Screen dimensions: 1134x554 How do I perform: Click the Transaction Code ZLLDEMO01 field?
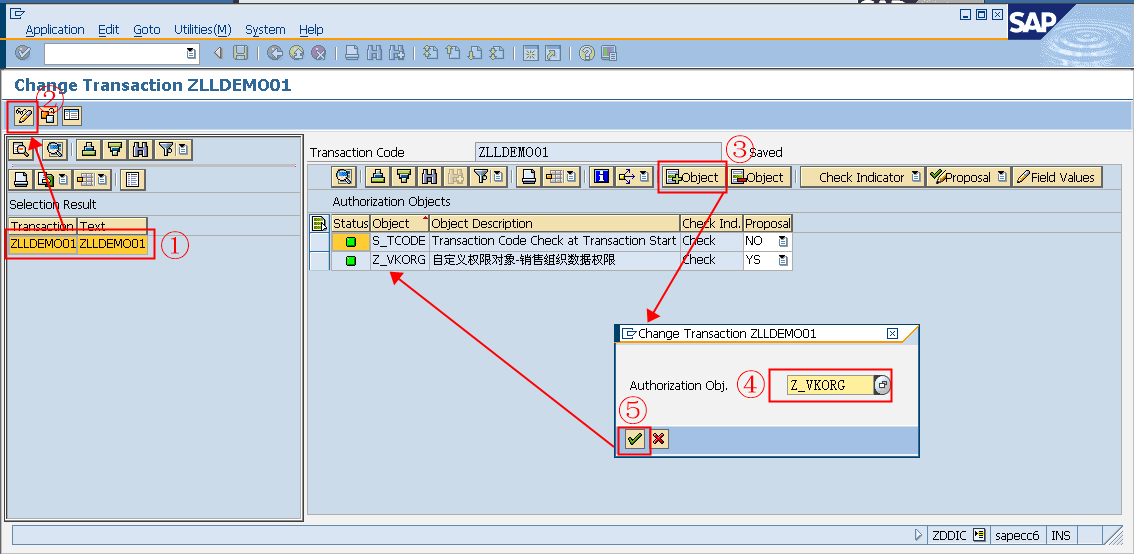pyautogui.click(x=598, y=153)
